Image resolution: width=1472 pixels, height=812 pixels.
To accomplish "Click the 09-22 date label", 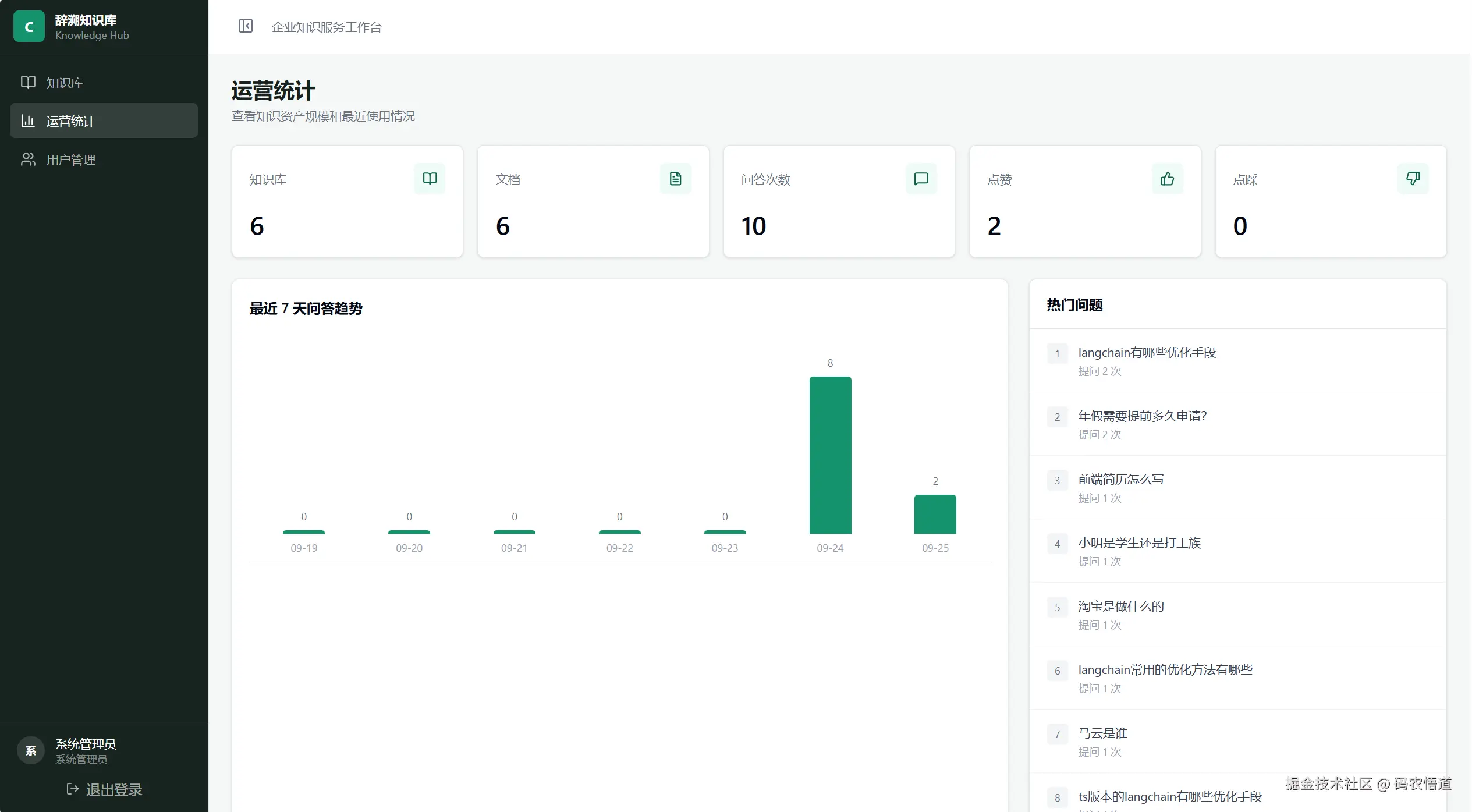I will [619, 548].
